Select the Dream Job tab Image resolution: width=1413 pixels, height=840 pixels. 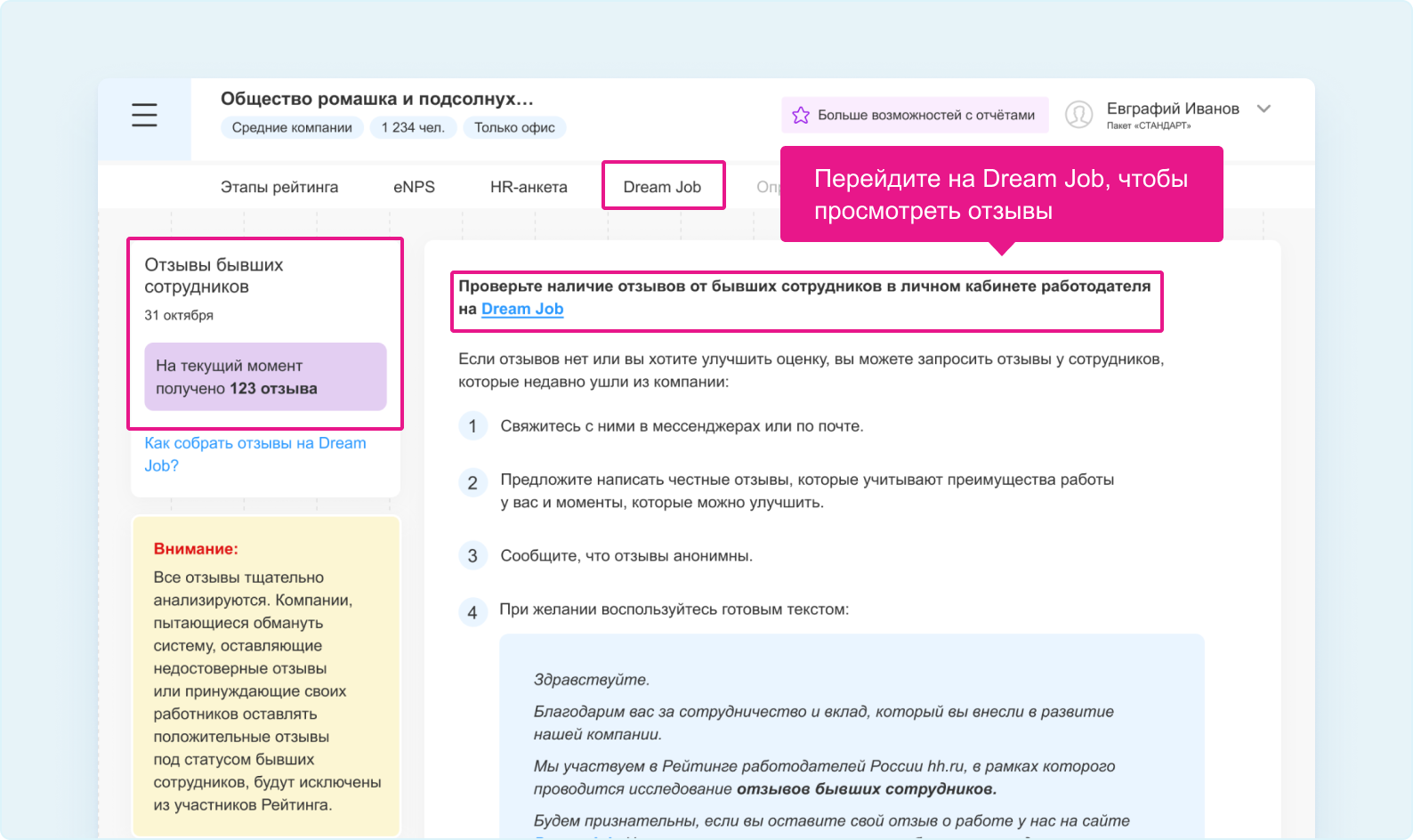coord(662,187)
